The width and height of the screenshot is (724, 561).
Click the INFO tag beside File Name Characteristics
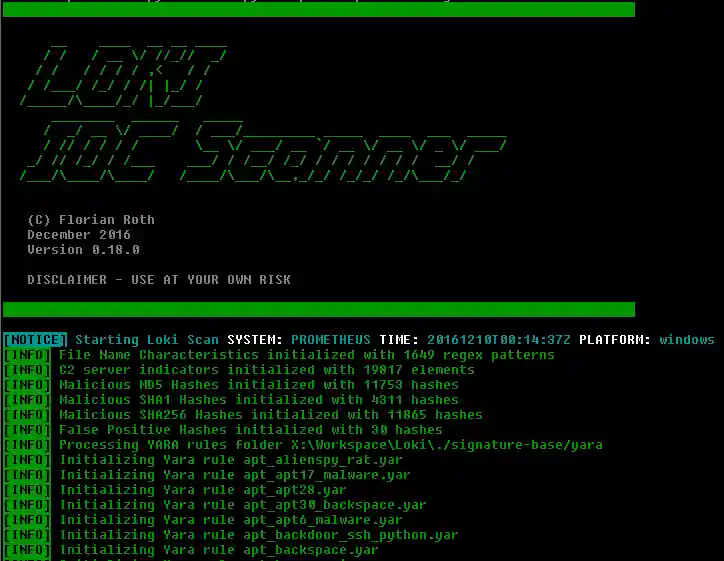pos(27,355)
